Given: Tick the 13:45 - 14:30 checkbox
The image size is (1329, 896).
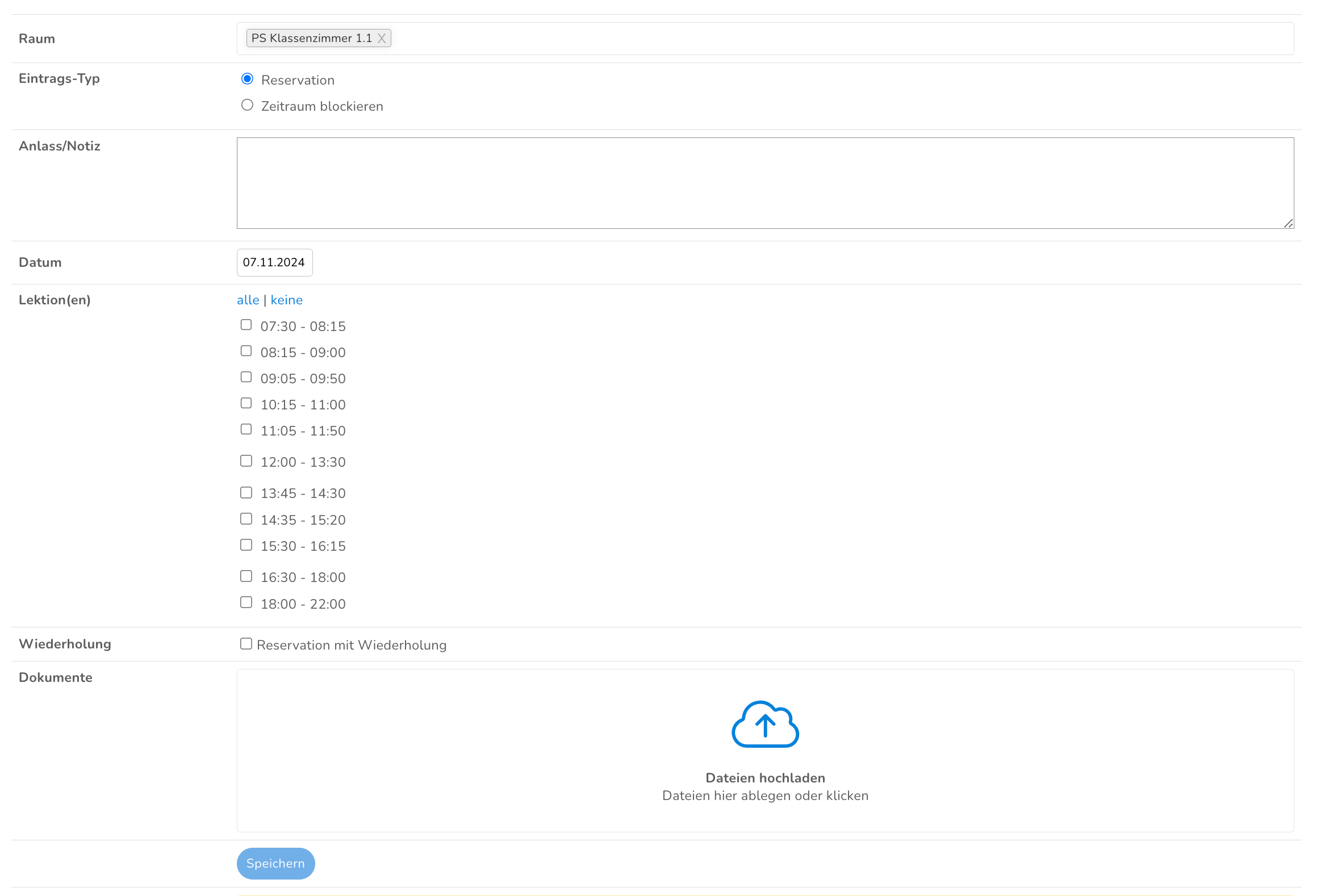Looking at the screenshot, I should [246, 492].
